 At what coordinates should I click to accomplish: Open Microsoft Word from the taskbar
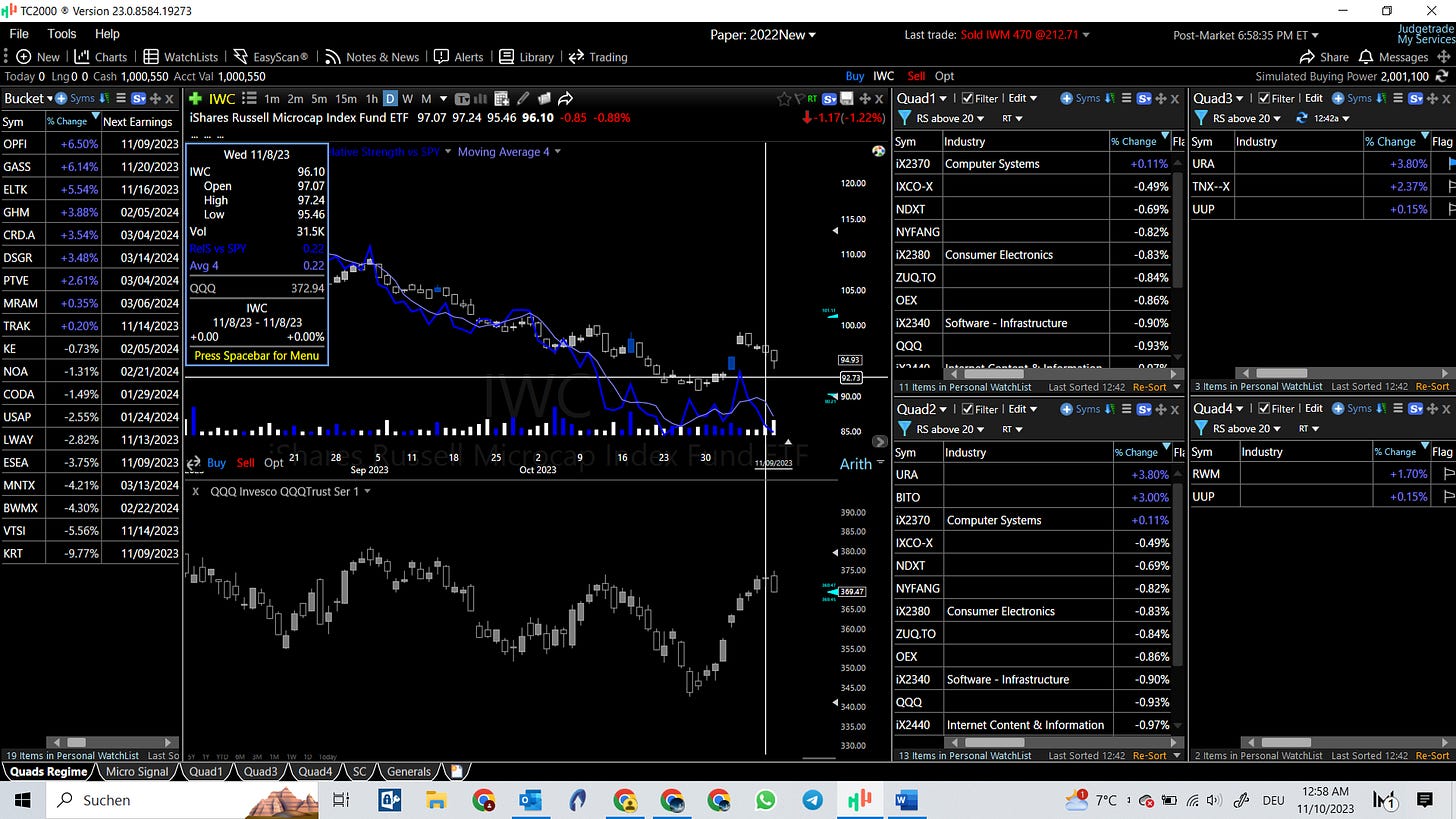(x=906, y=800)
